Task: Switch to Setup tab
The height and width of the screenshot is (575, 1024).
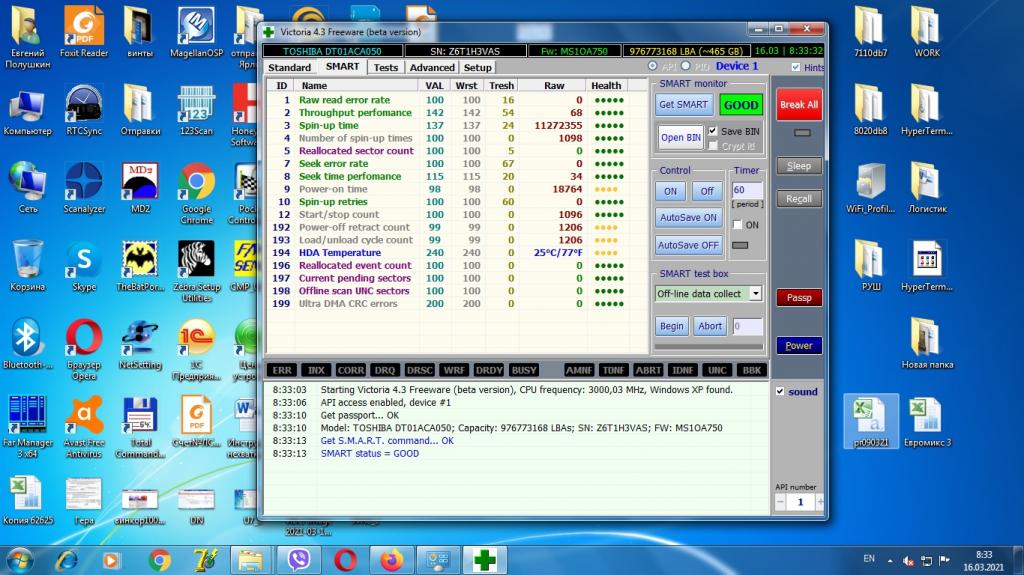Action: [477, 67]
